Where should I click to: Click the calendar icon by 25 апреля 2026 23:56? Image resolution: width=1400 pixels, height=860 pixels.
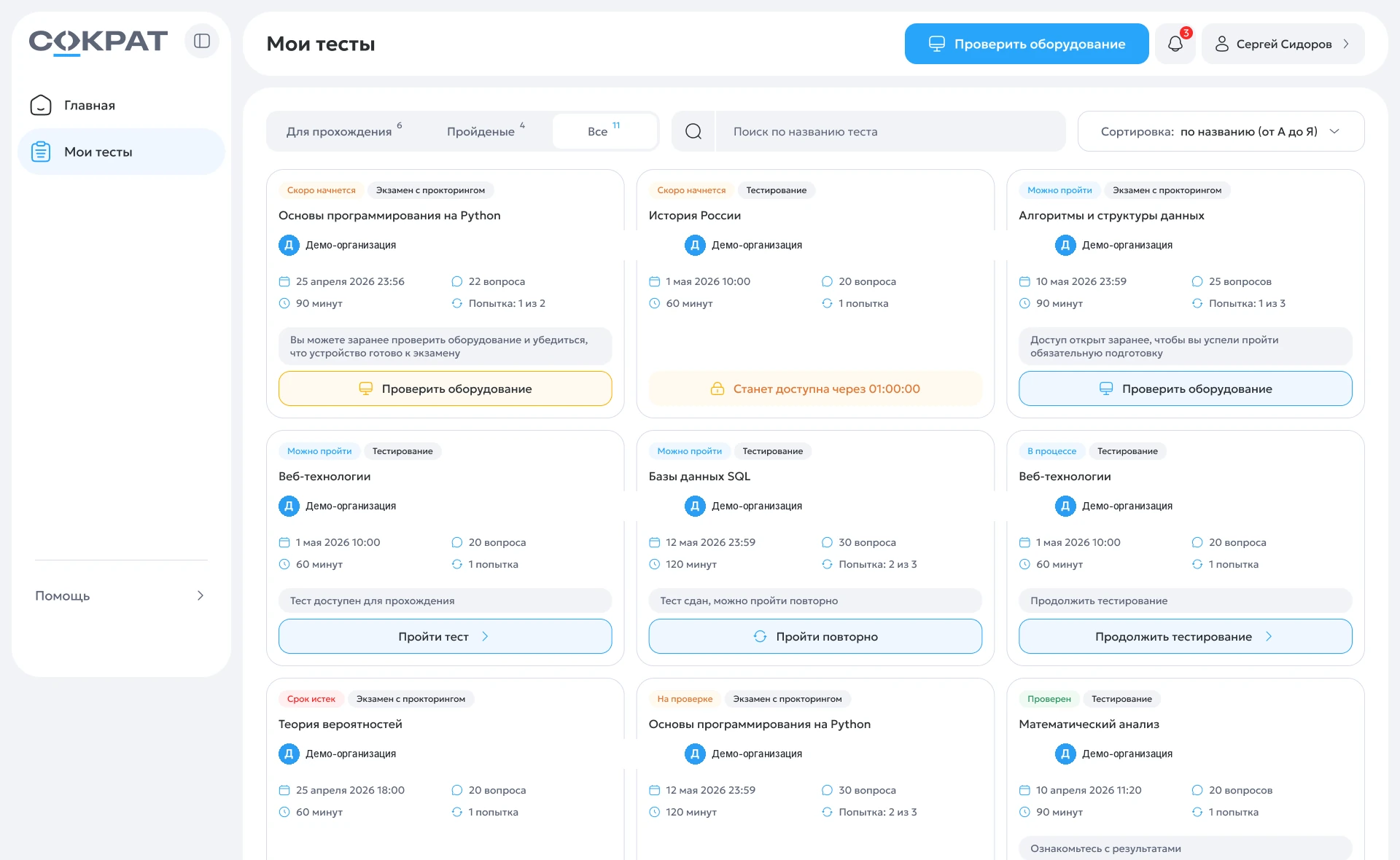tap(284, 281)
